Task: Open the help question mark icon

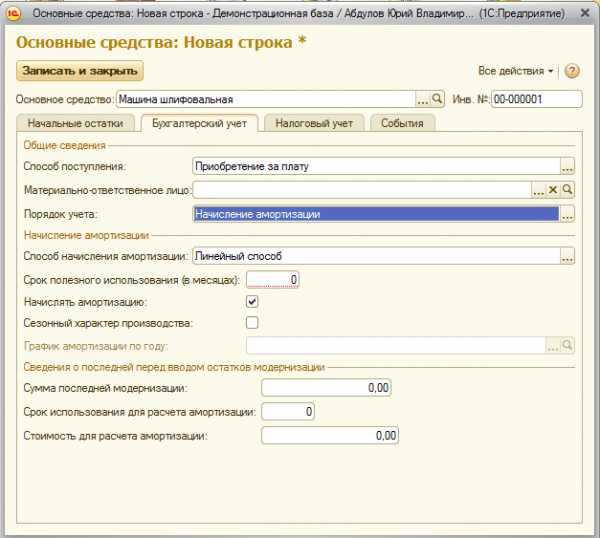Action: 572,71
